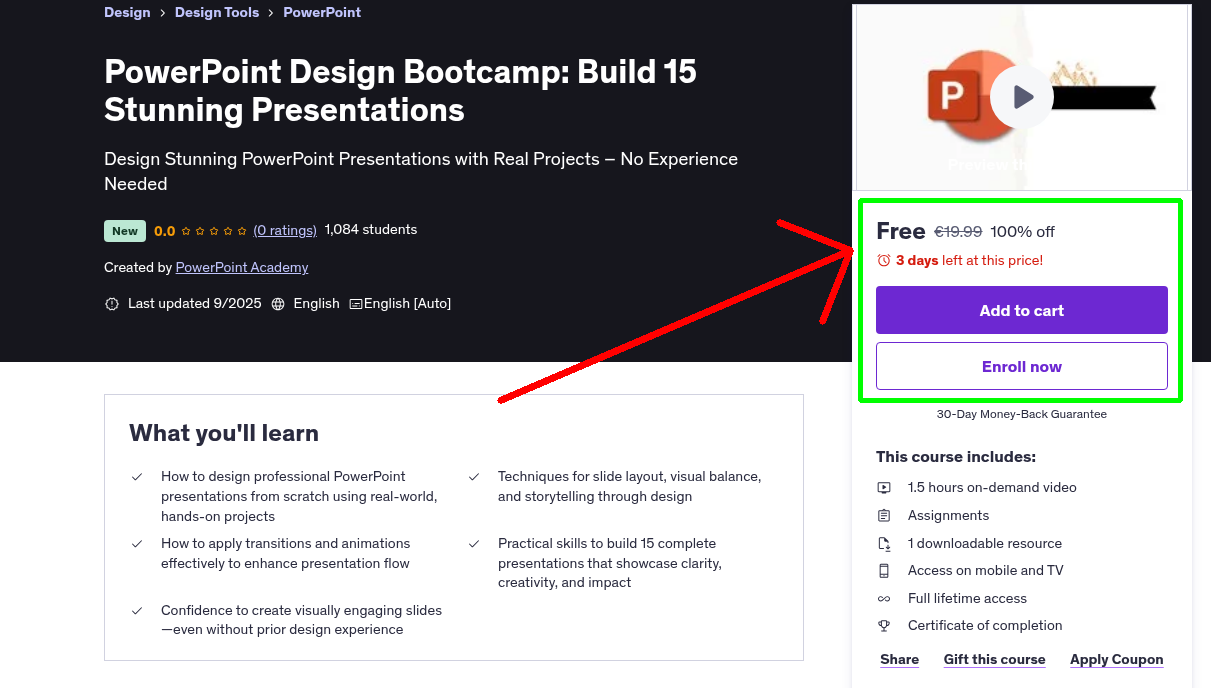
Task: Click the '1,084 students' text
Action: 371,230
